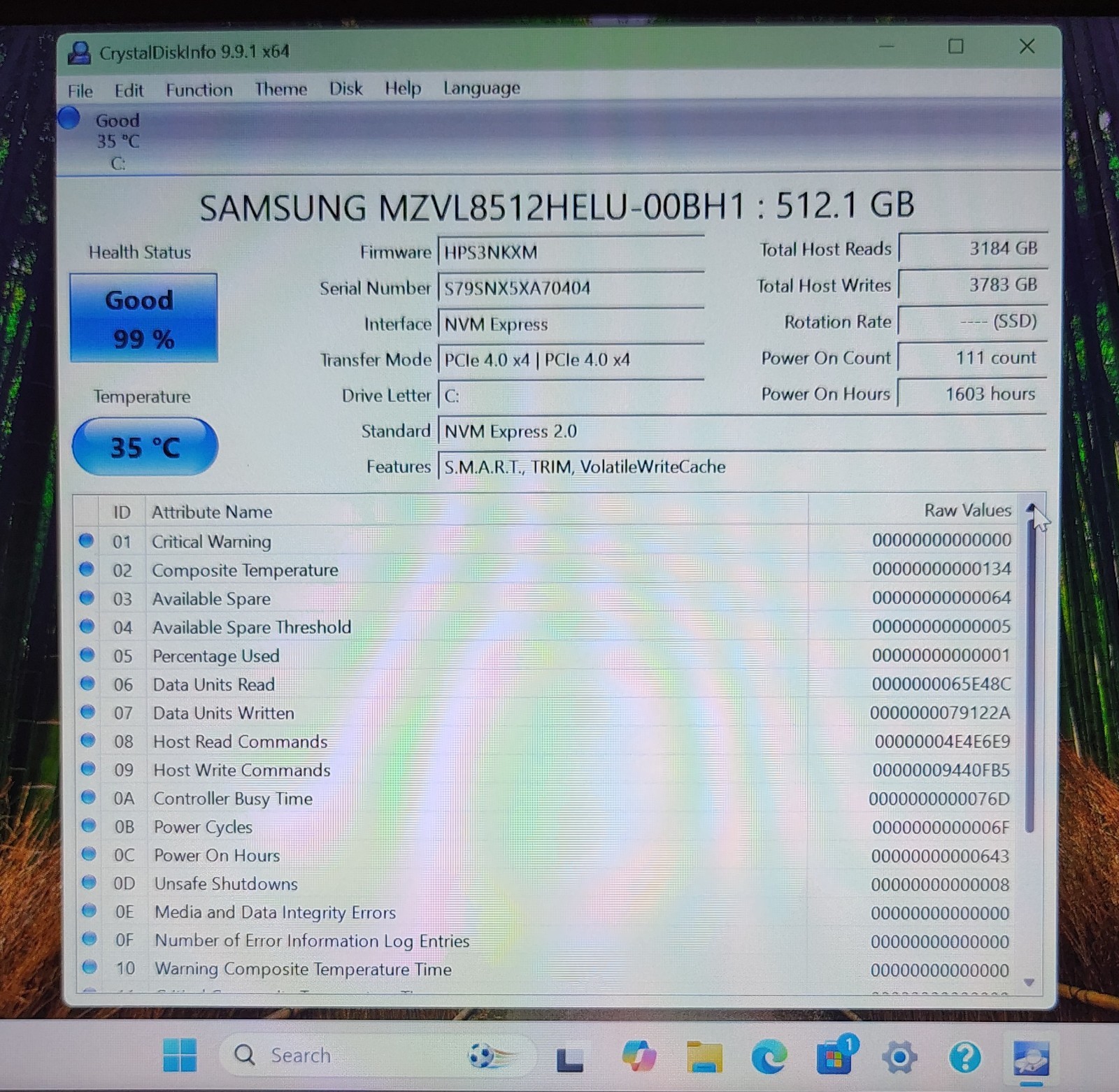Screen dimensions: 1119x1092
Task: Open Microsoft Store from taskbar
Action: click(x=835, y=1055)
